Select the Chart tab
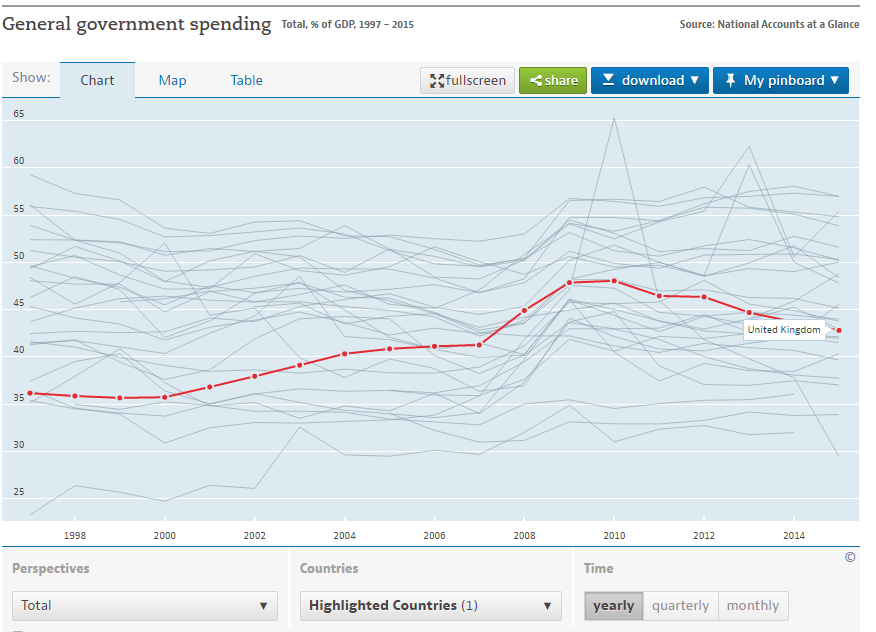Screen dimensions: 876x632 [x=97, y=80]
